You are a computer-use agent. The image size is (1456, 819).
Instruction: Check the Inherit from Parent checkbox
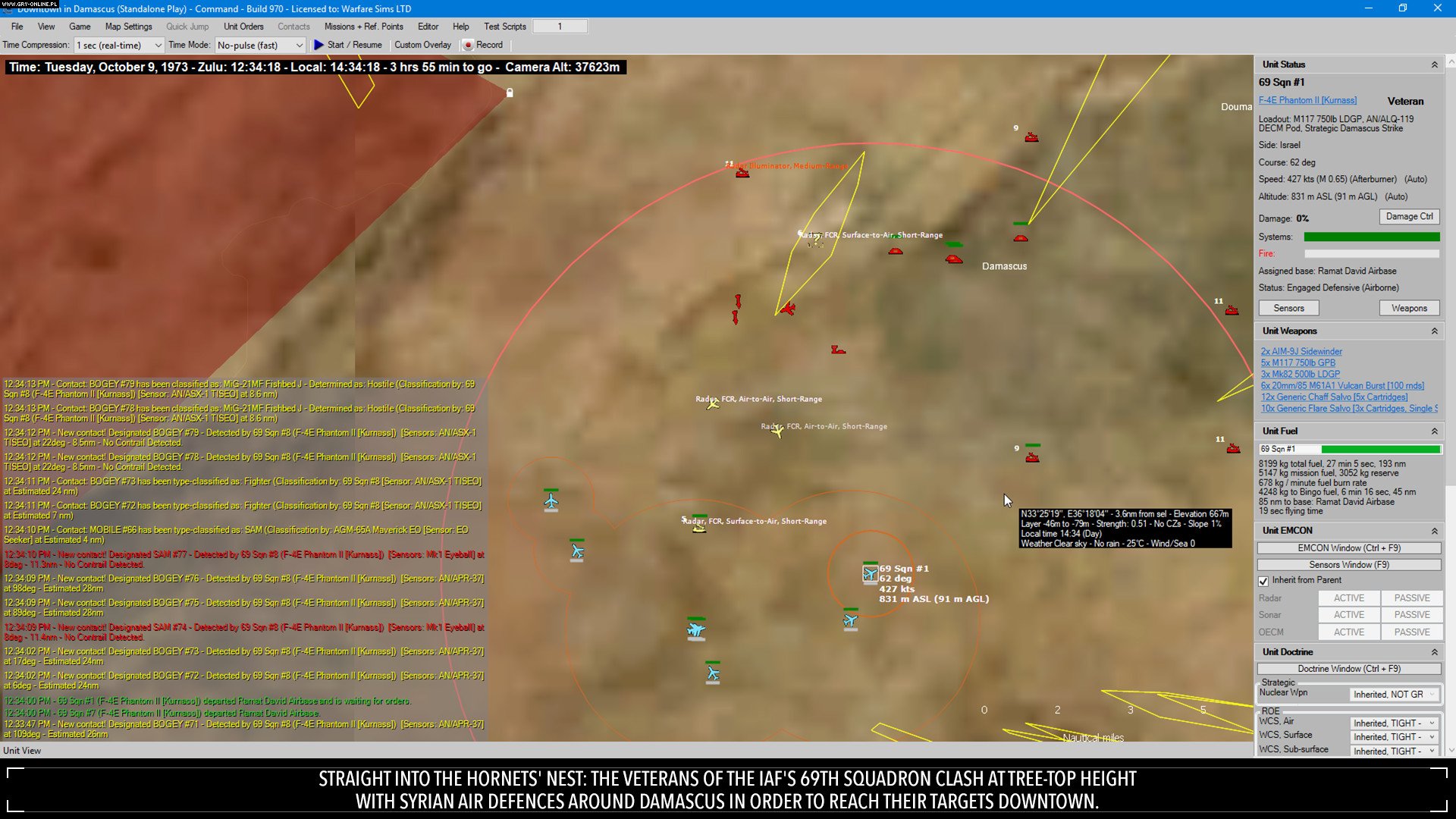point(1263,581)
